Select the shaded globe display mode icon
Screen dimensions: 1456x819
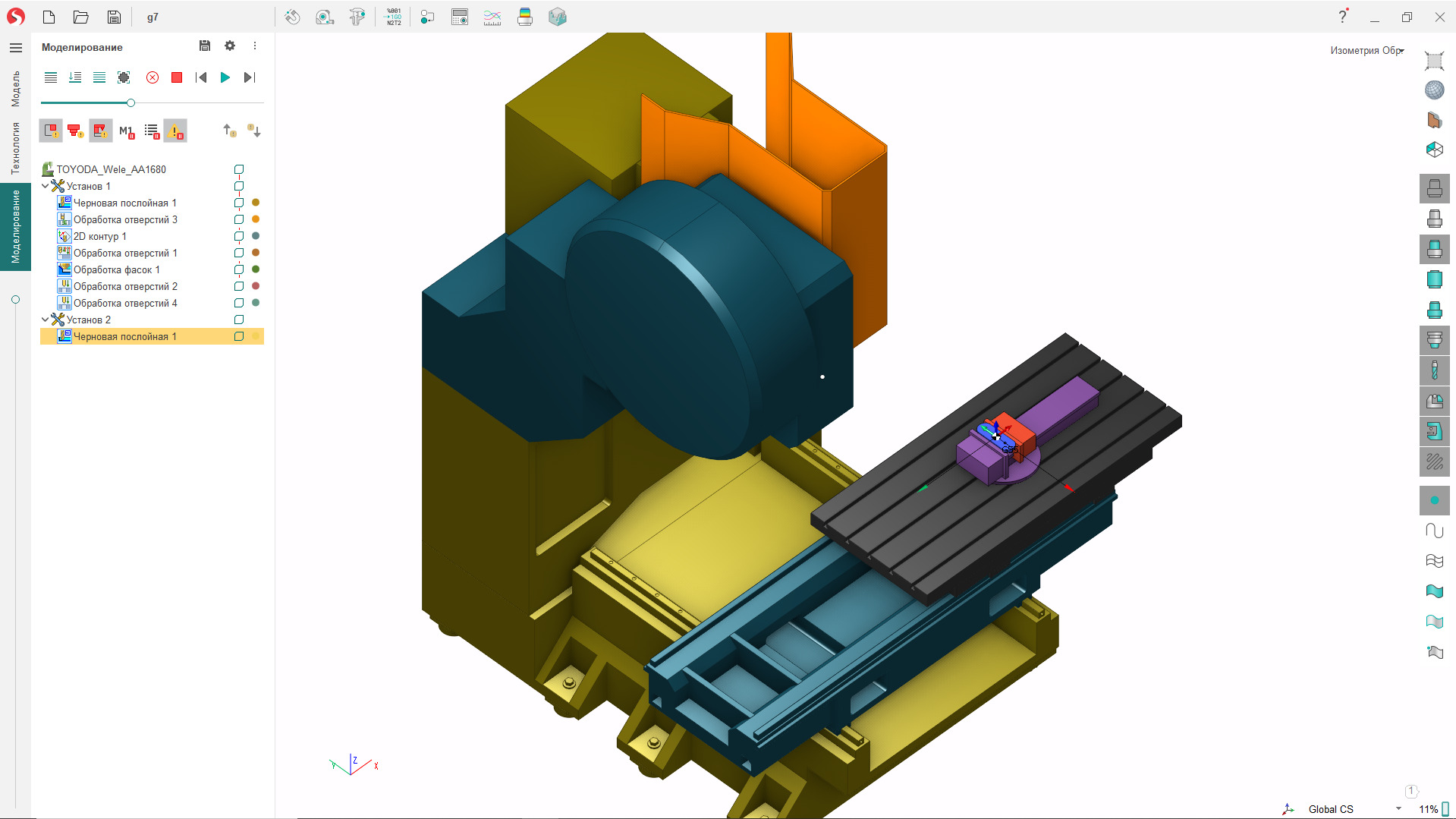coord(1434,89)
